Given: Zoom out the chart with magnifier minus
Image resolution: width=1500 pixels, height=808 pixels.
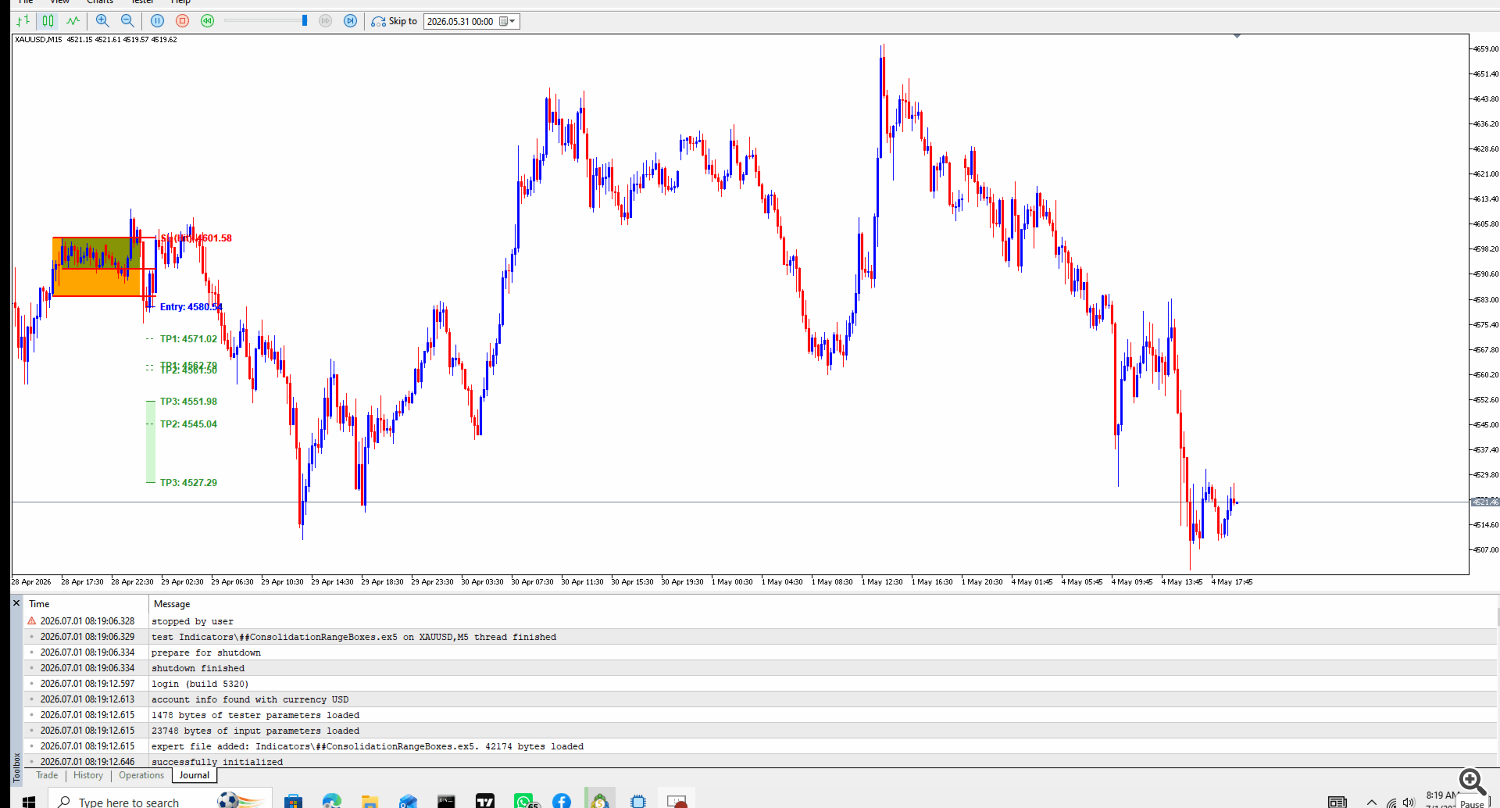Looking at the screenshot, I should (x=127, y=20).
